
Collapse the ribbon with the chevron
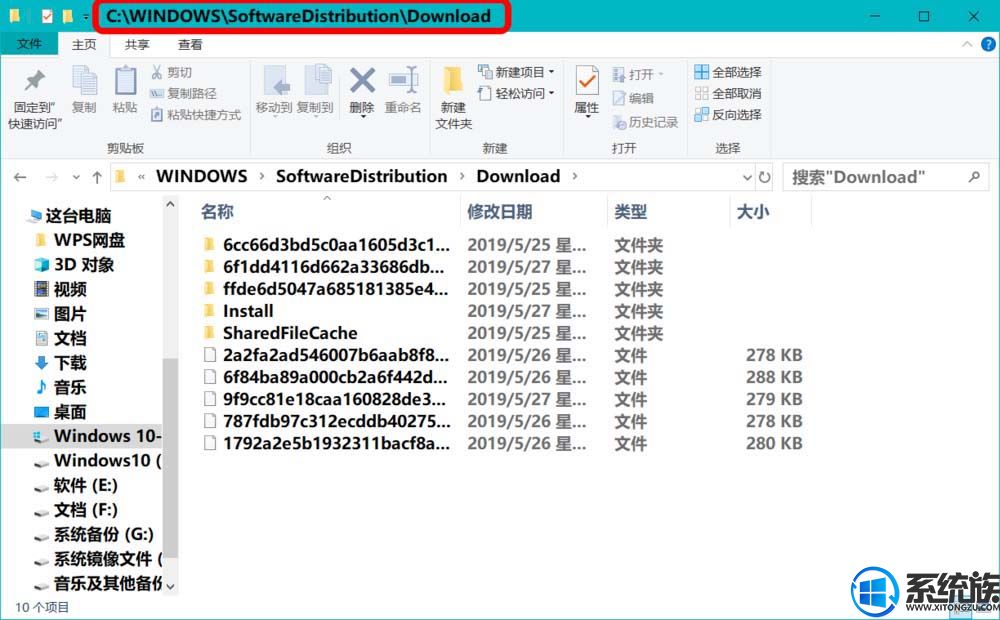(967, 44)
